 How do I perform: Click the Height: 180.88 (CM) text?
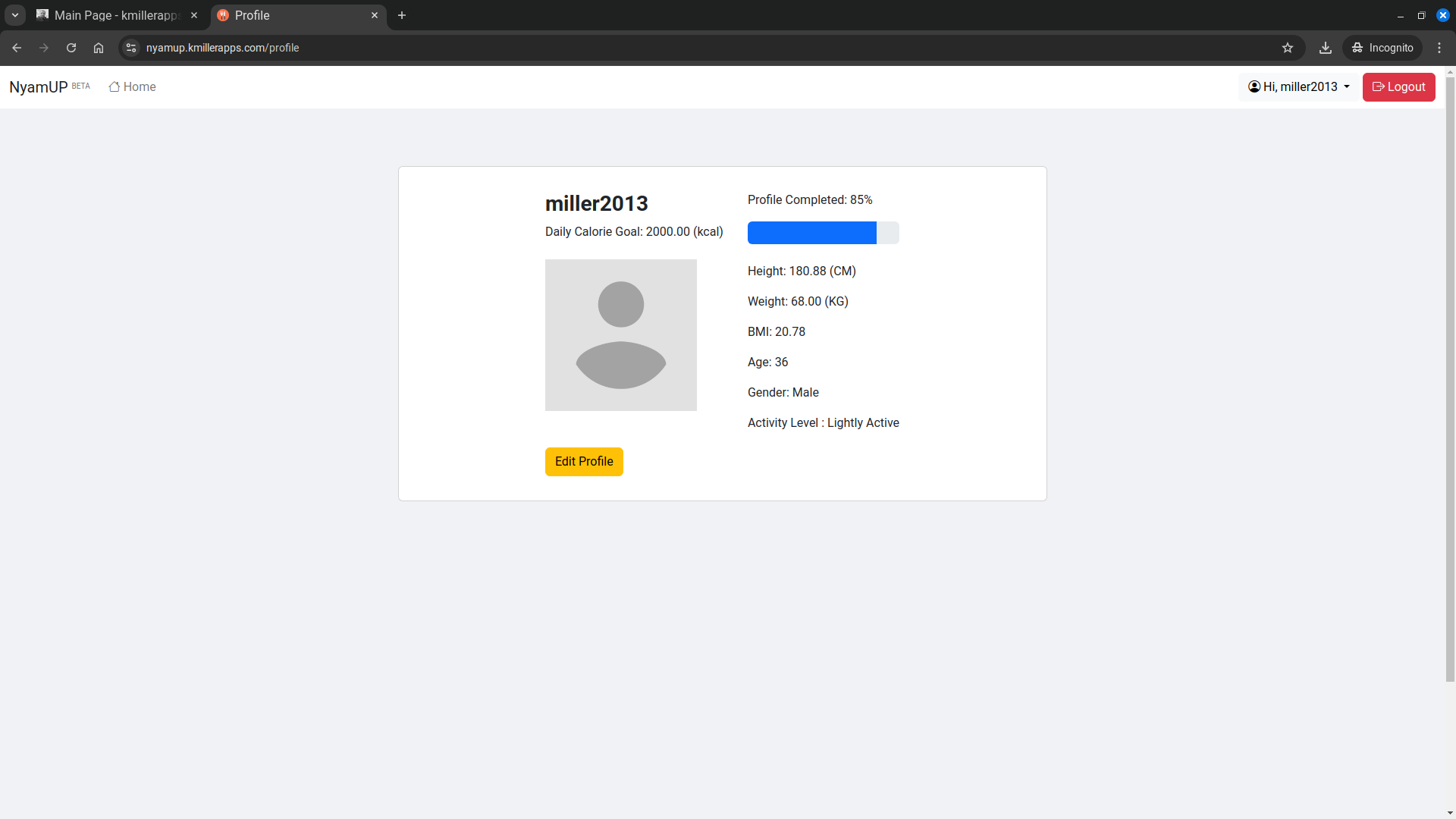802,271
